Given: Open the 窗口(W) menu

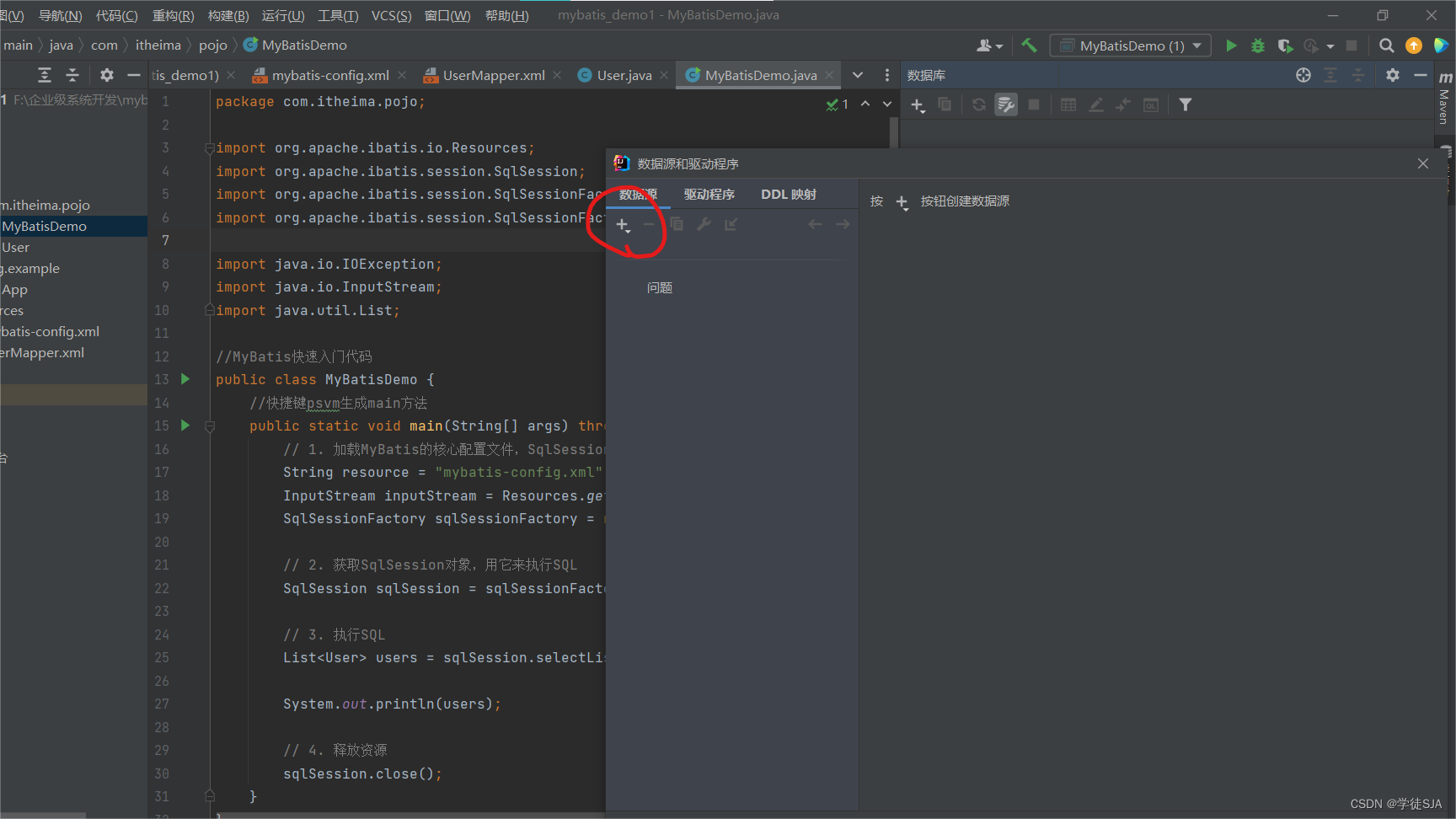Looking at the screenshot, I should [447, 15].
